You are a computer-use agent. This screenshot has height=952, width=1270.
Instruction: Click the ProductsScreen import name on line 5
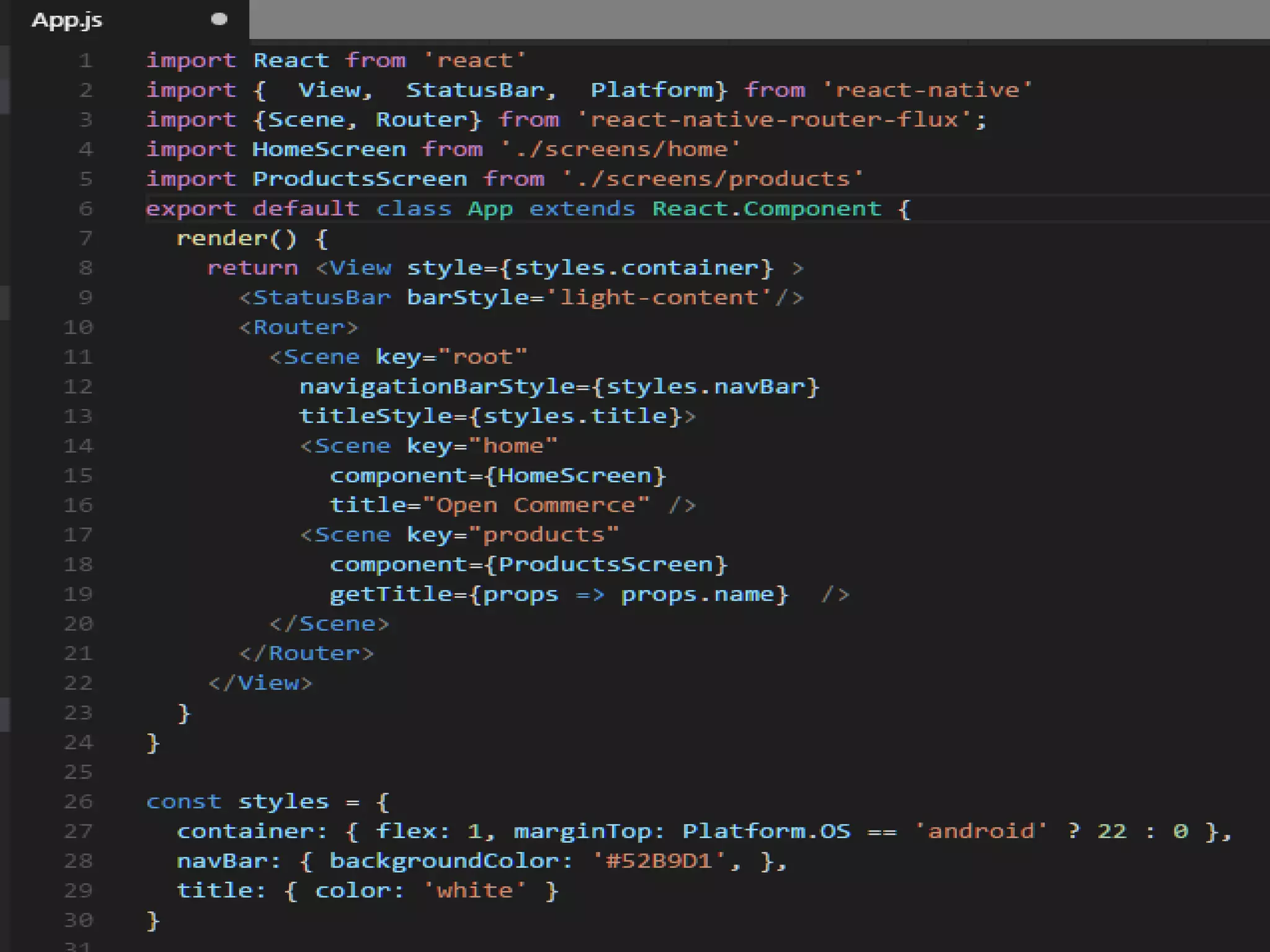pos(360,179)
